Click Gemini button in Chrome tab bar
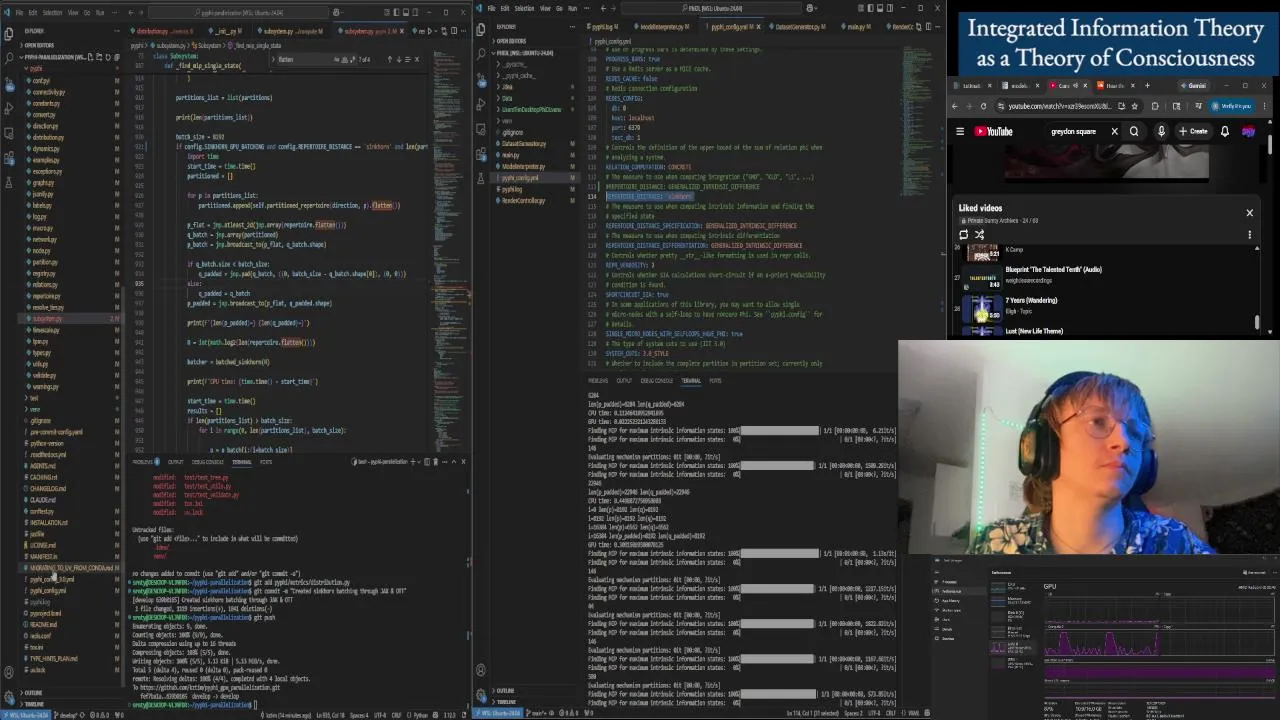This screenshot has width=1280, height=720. (x=1194, y=86)
